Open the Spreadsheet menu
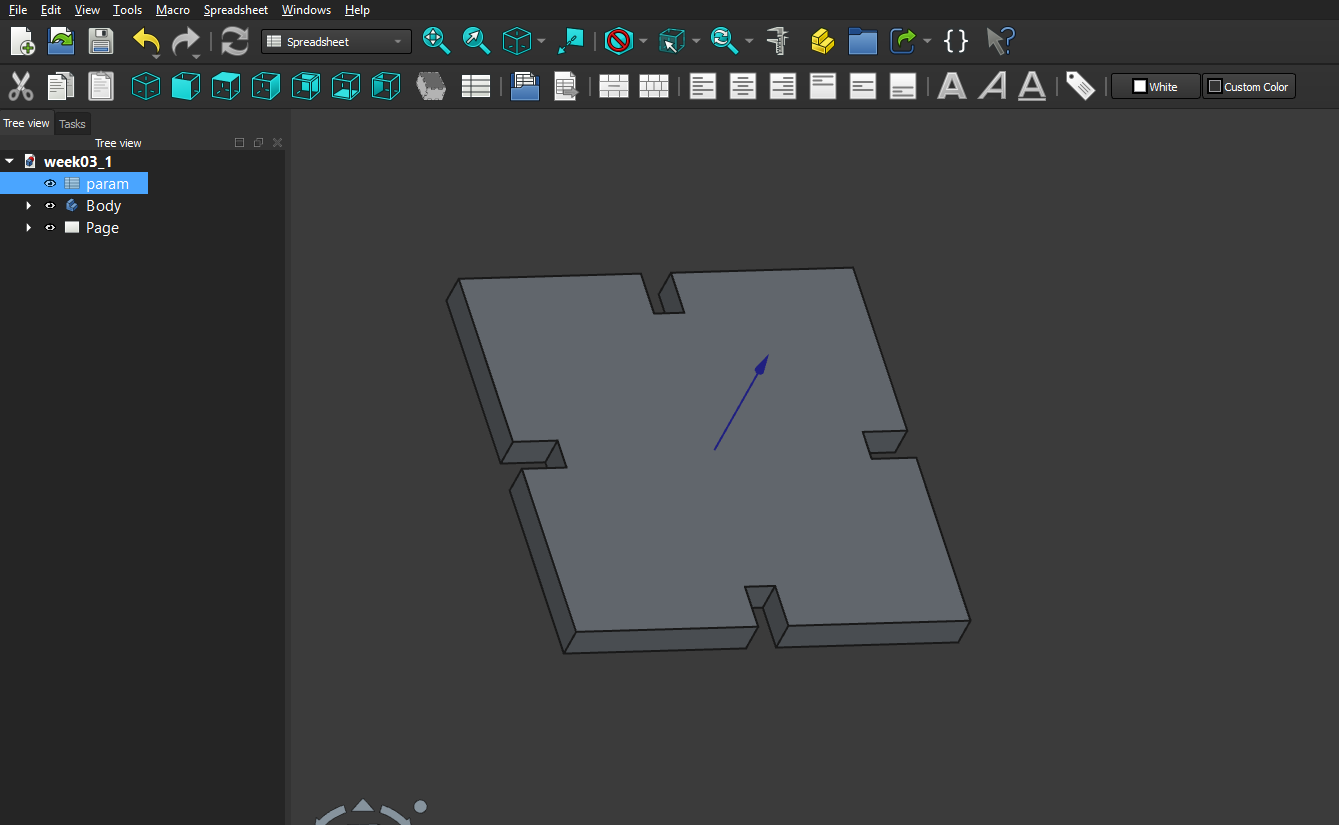 [236, 10]
